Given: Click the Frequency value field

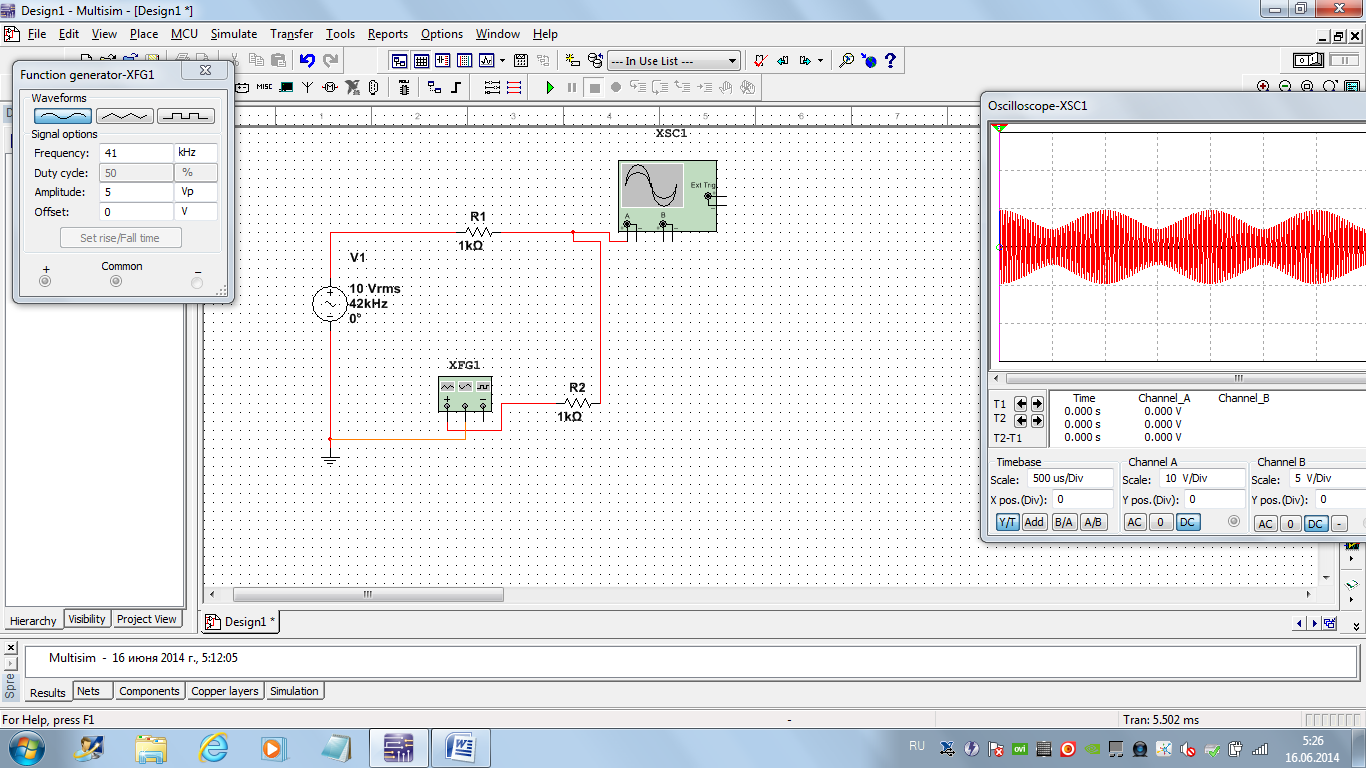Looking at the screenshot, I should 136,153.
